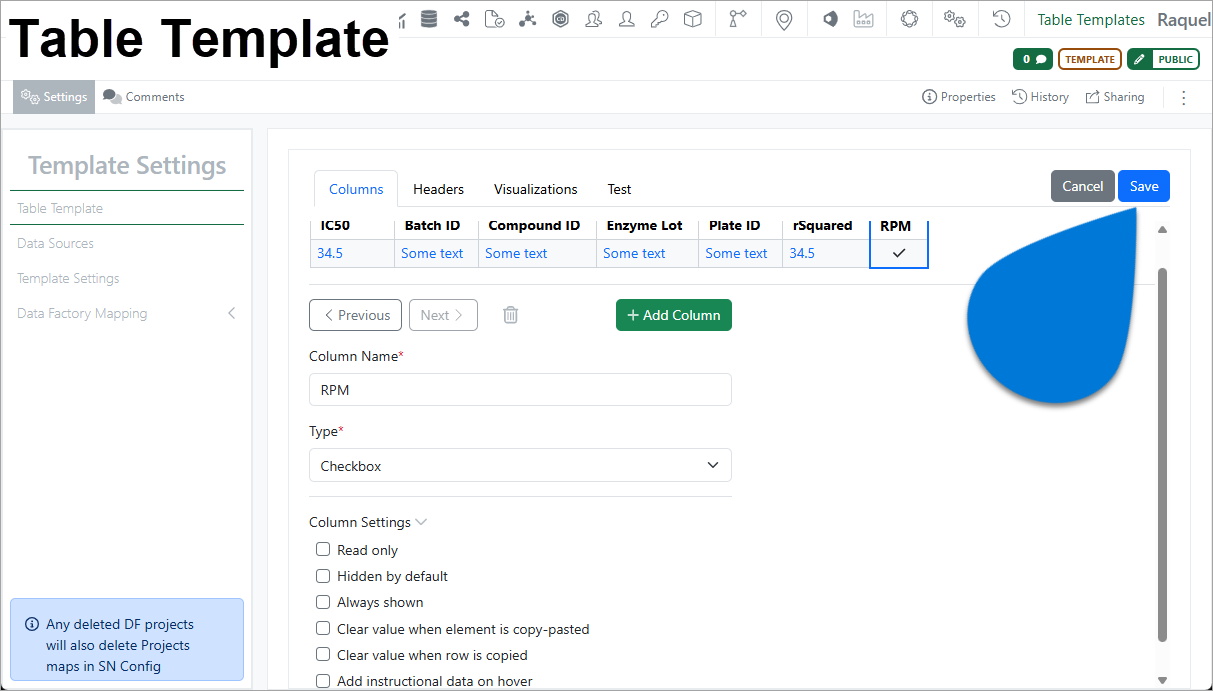Enable the Read only checkbox
1213x691 pixels.
pyautogui.click(x=323, y=550)
